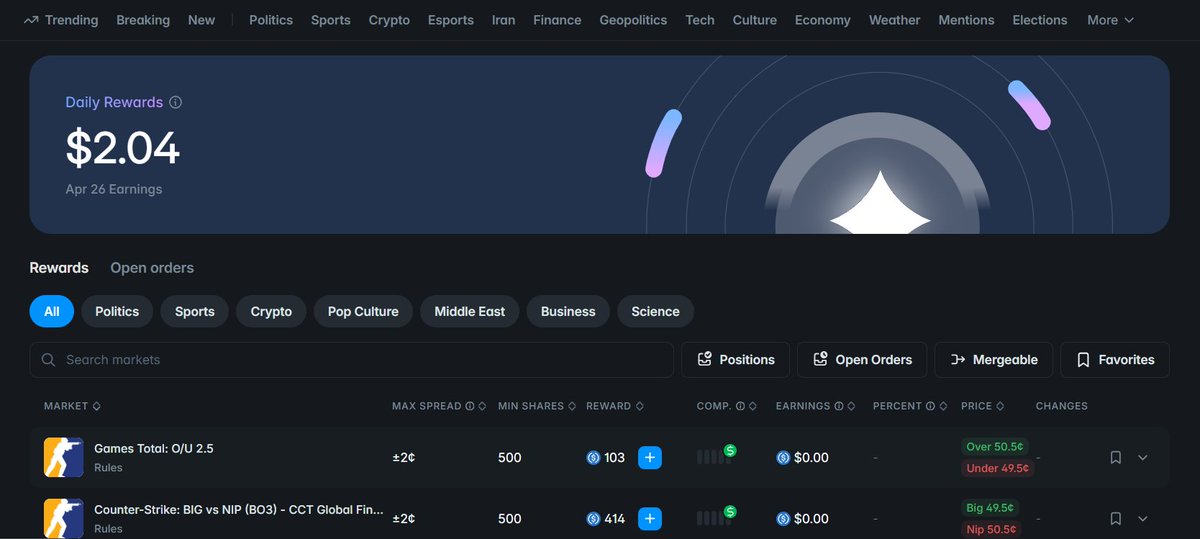Image resolution: width=1200 pixels, height=539 pixels.
Task: Click the EARNINGS column info icon
Action: point(839,406)
